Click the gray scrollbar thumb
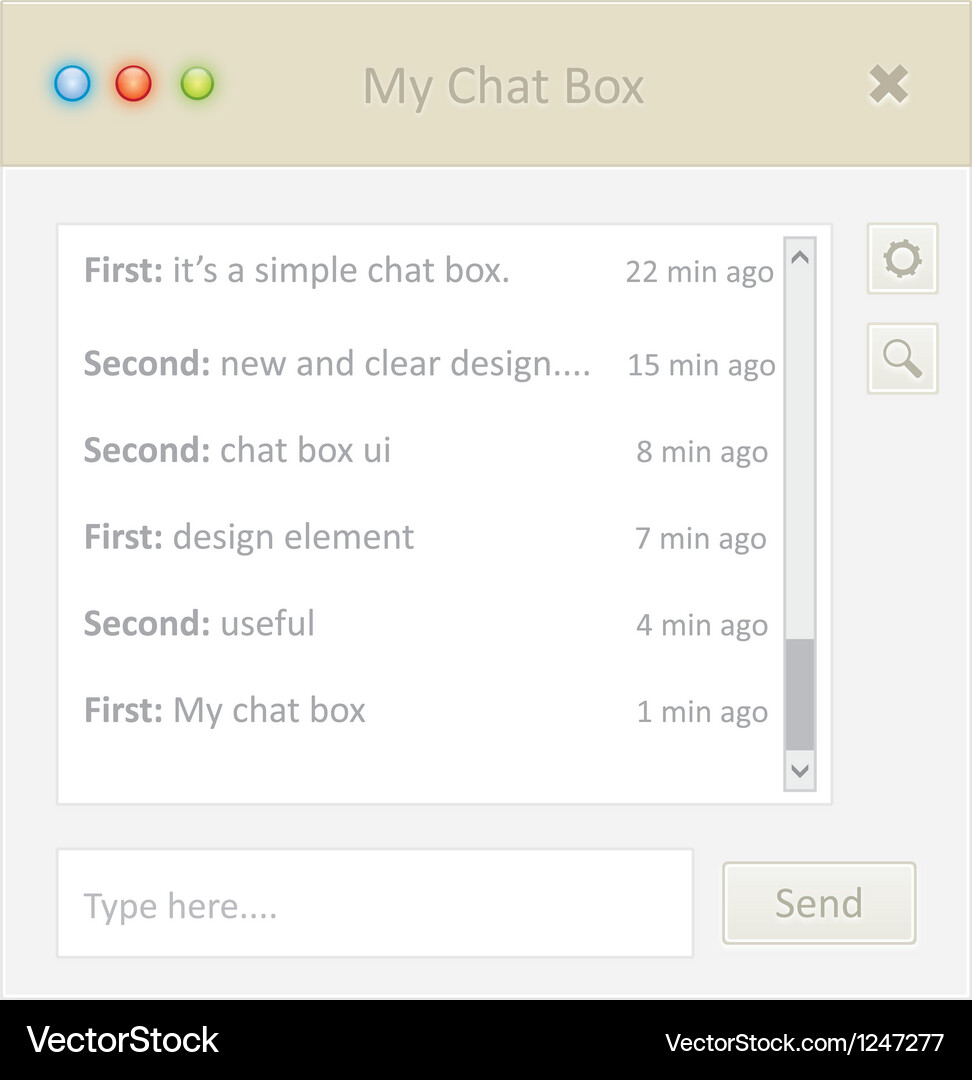The width and height of the screenshot is (972, 1080). (800, 695)
